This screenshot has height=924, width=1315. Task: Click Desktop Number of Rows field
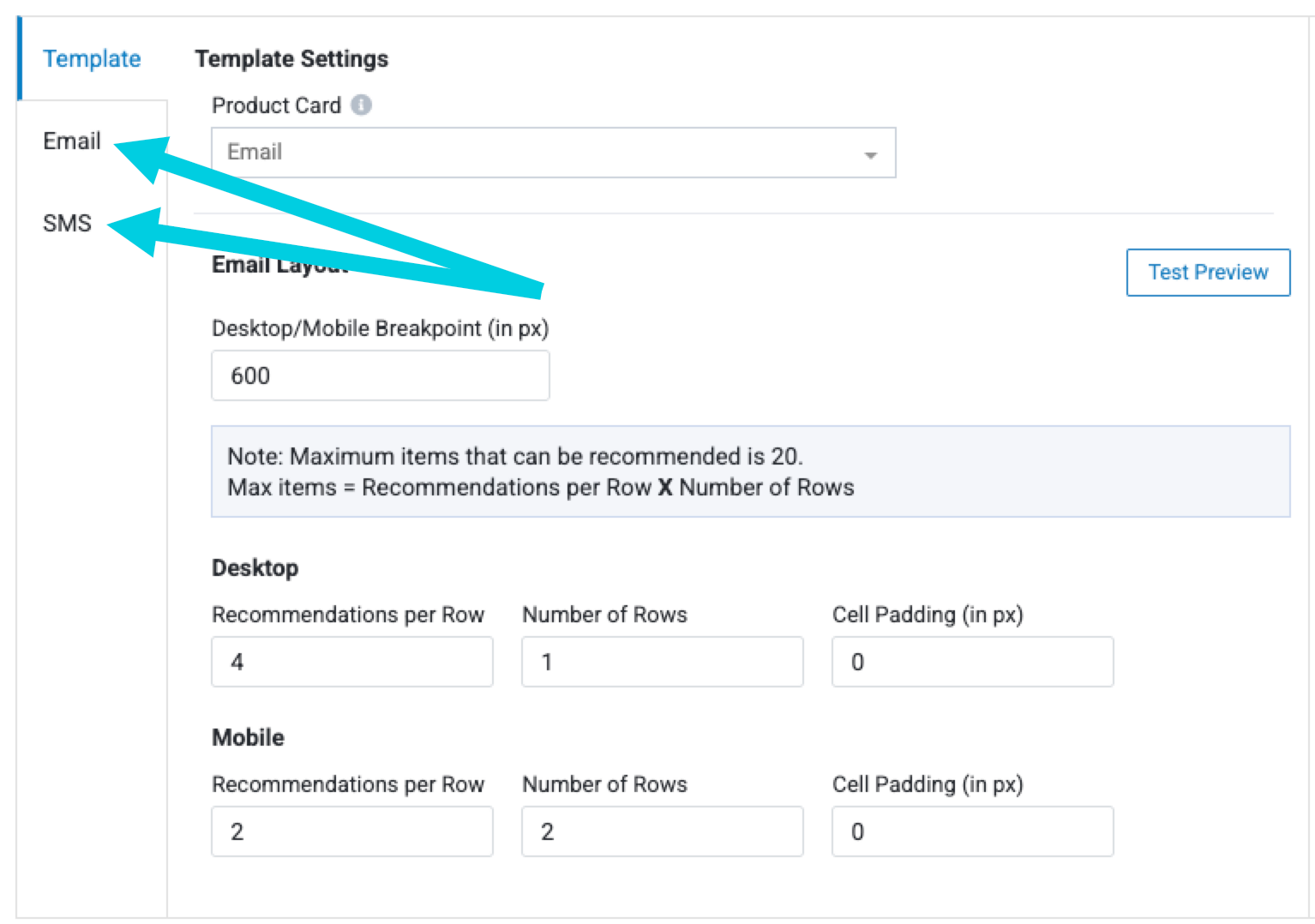[x=662, y=662]
